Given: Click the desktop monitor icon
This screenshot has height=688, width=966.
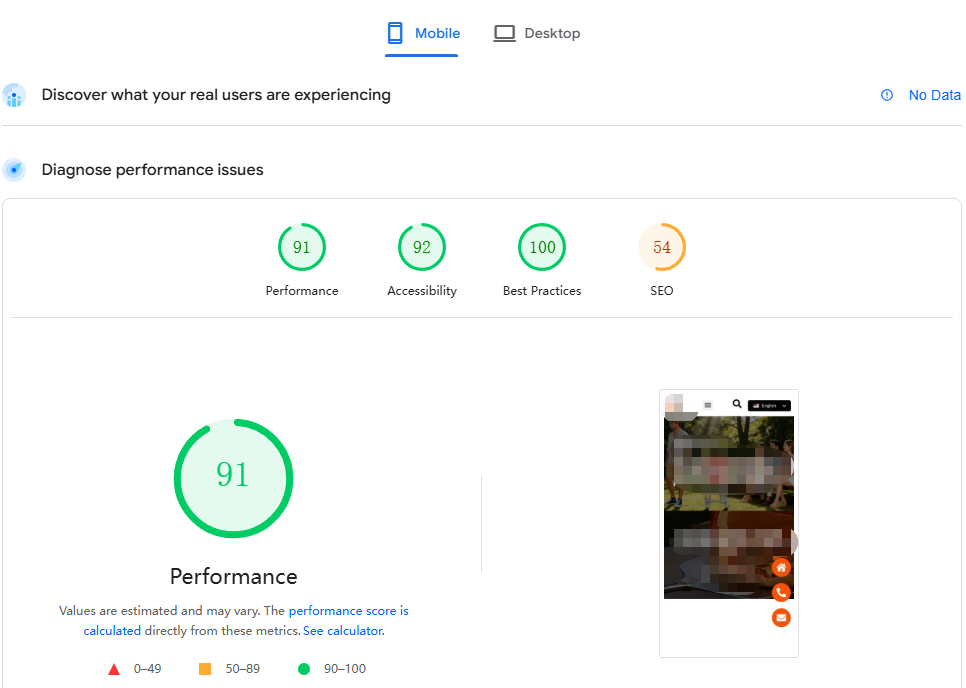Looking at the screenshot, I should (504, 33).
